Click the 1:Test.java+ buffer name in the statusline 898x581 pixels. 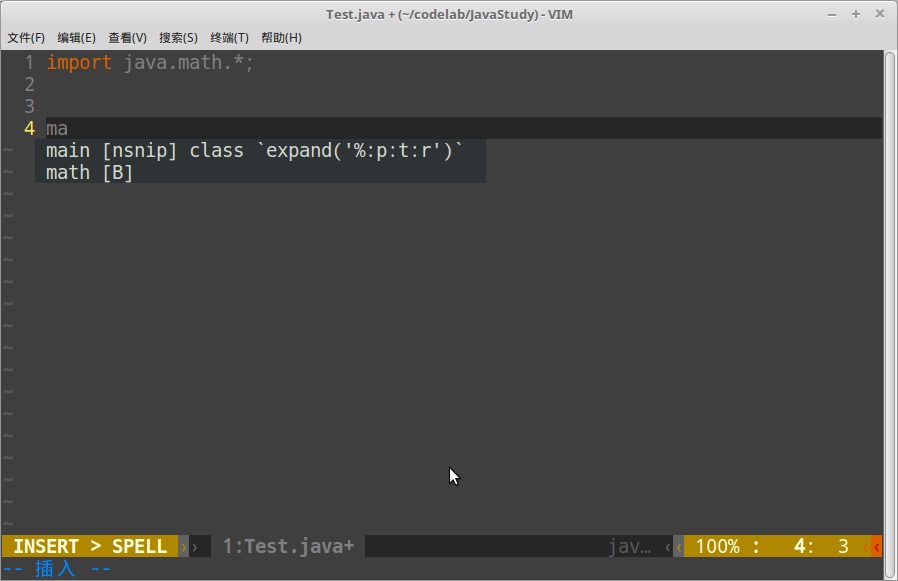pyautogui.click(x=288, y=547)
